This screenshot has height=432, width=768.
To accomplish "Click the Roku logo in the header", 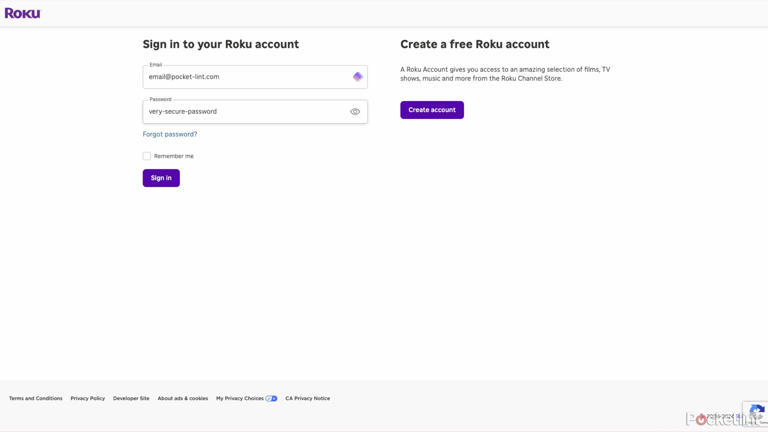I will pyautogui.click(x=23, y=13).
